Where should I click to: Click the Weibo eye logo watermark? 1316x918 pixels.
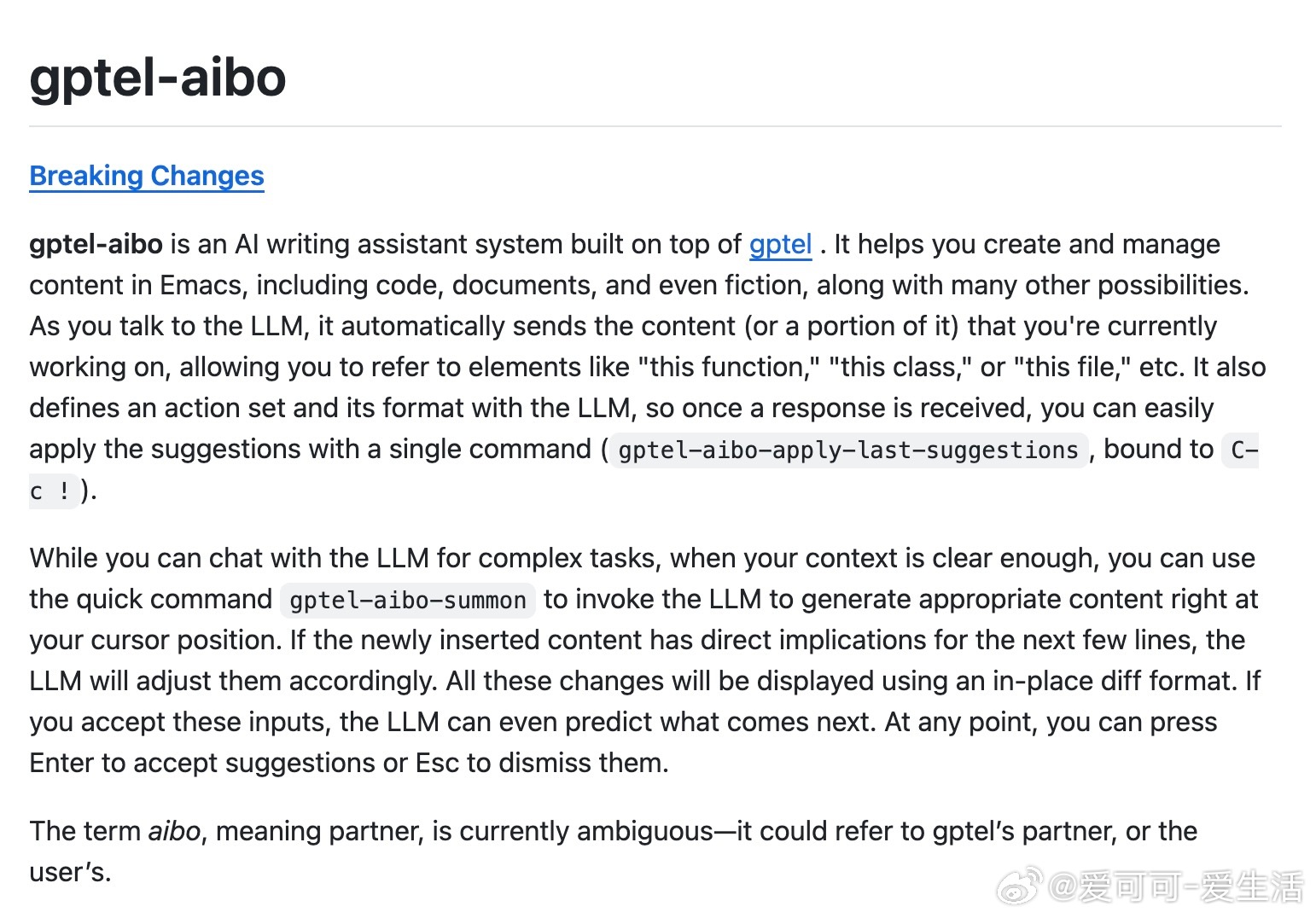[x=1020, y=886]
